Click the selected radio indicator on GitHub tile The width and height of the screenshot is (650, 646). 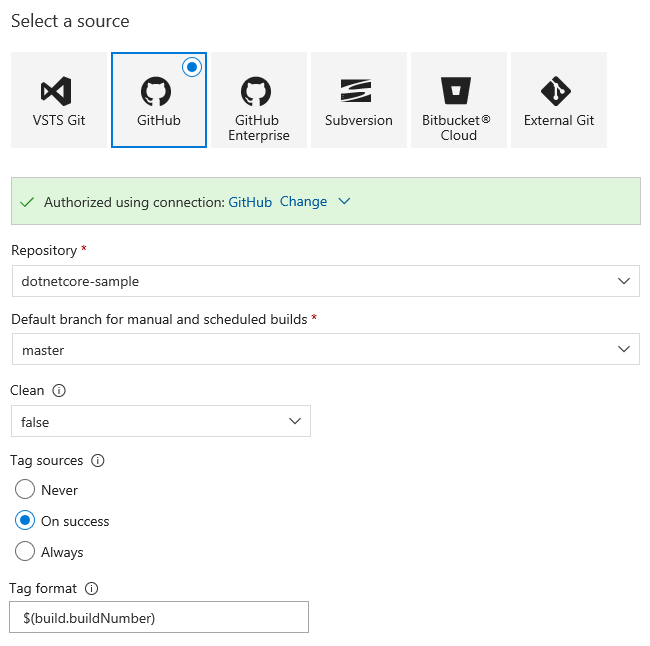pyautogui.click(x=192, y=67)
